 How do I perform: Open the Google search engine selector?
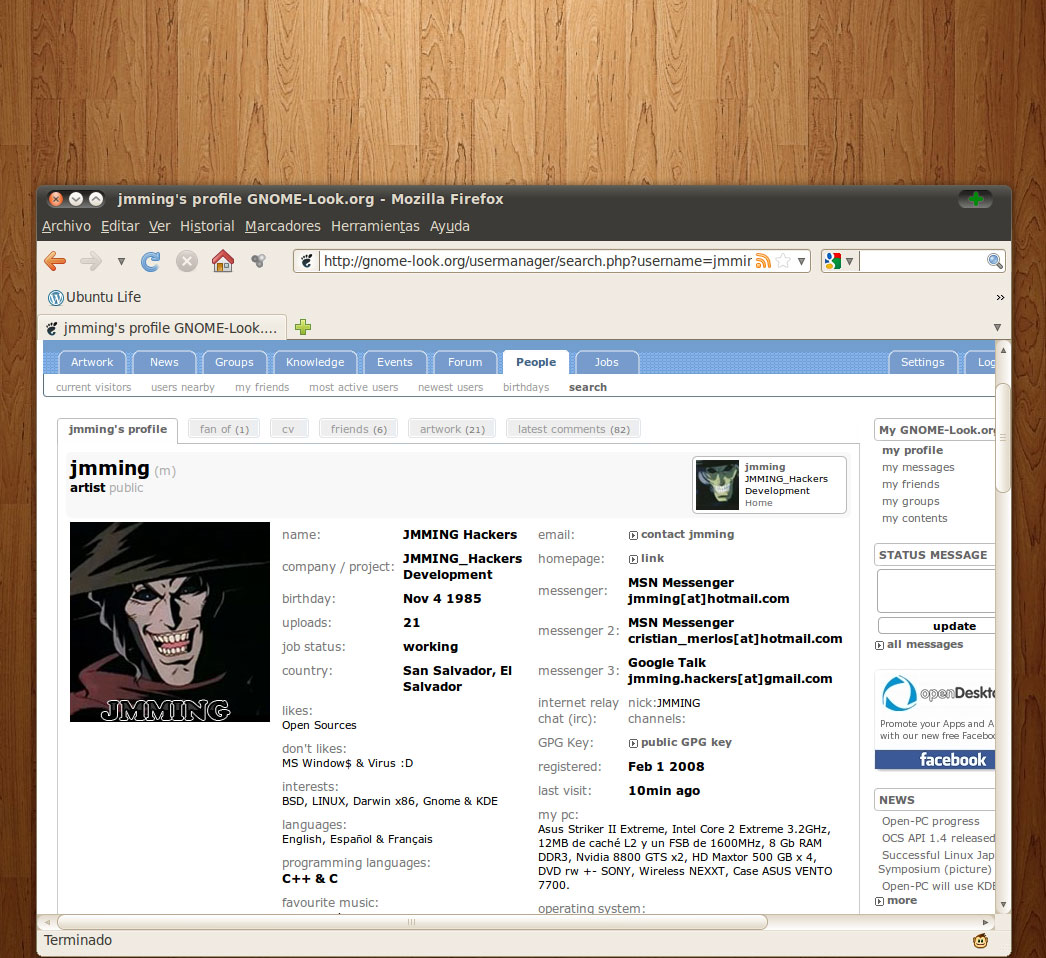(839, 261)
